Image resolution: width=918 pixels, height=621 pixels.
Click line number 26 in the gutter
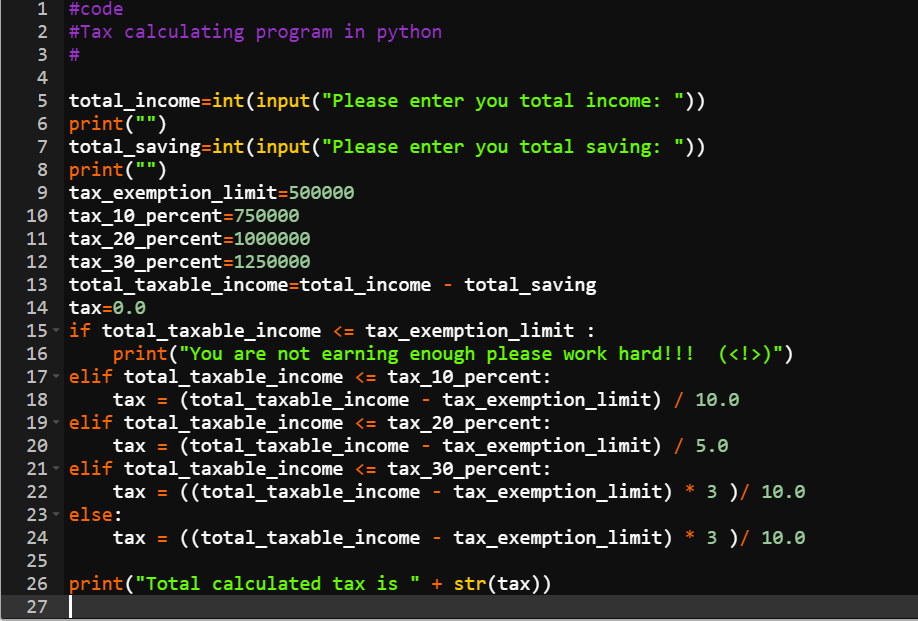pos(37,584)
